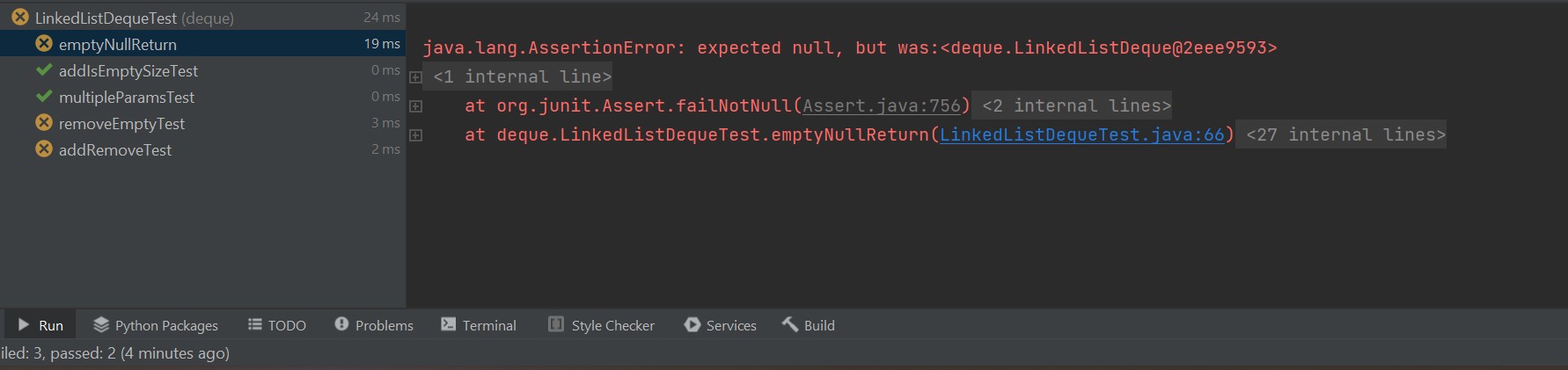
Task: Click failed status icon of LinkedListDequeTest
Action: (20, 17)
